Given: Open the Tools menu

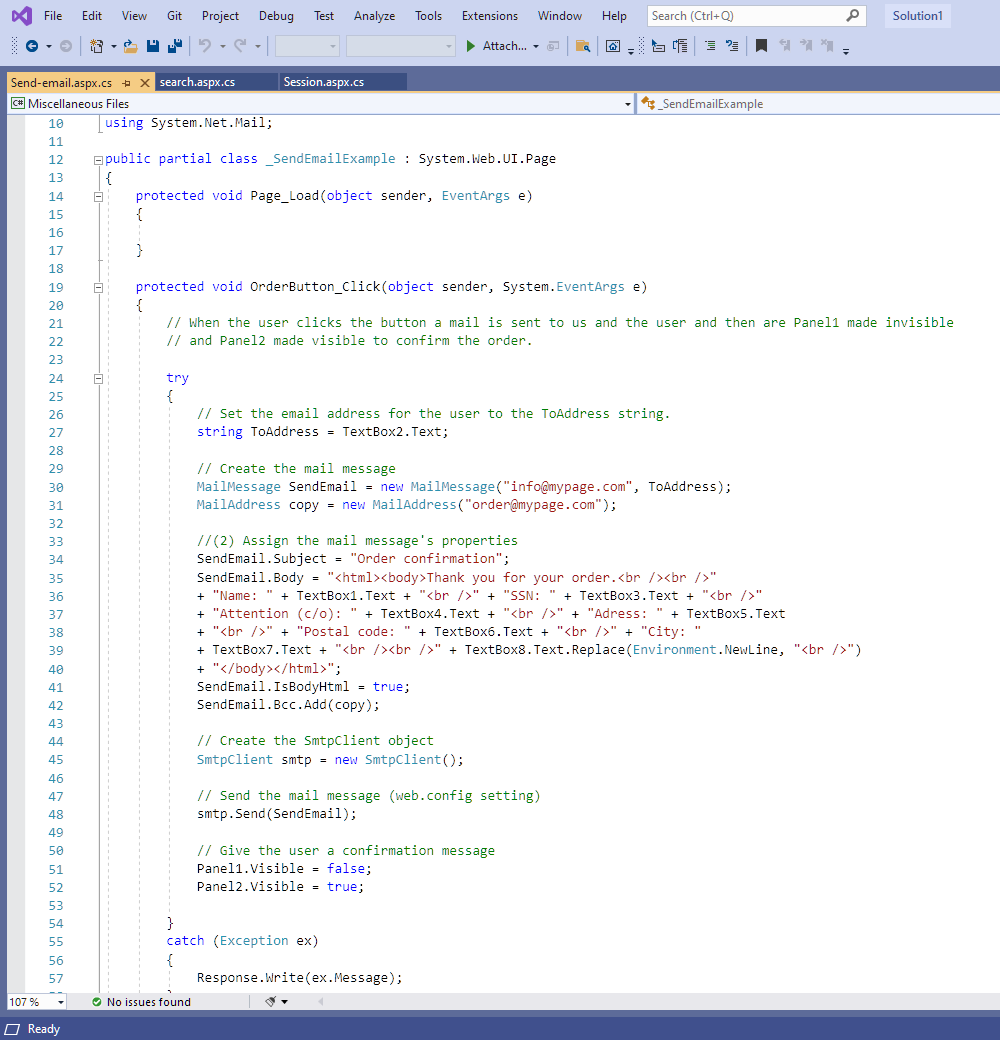Looking at the screenshot, I should (428, 15).
